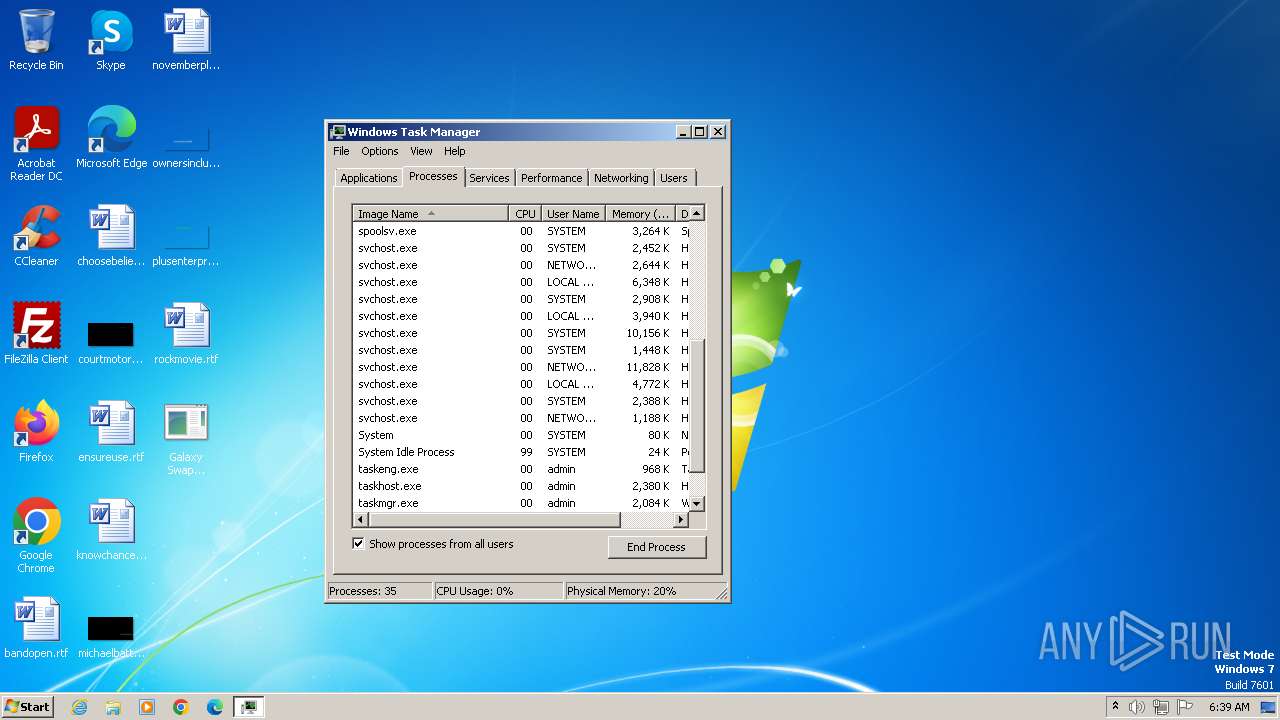Select the System process row
Viewport: 1280px width, 720px height.
tap(521, 435)
